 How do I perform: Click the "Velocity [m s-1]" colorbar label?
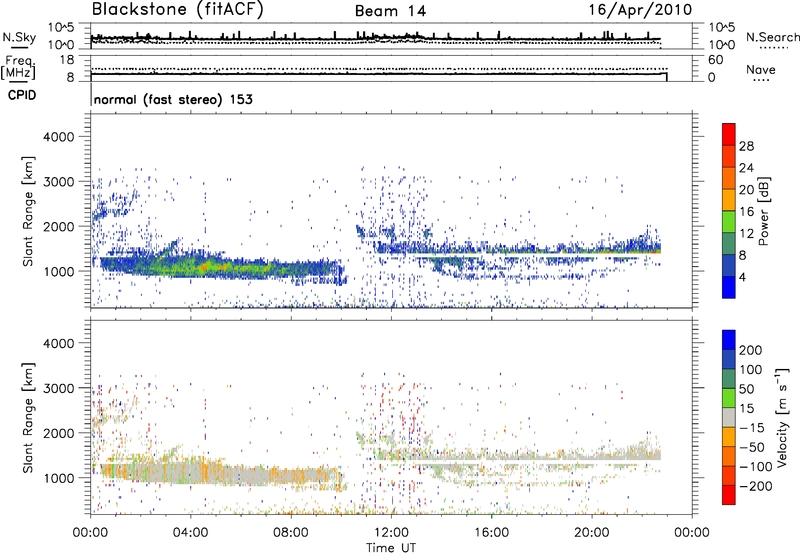(x=782, y=417)
